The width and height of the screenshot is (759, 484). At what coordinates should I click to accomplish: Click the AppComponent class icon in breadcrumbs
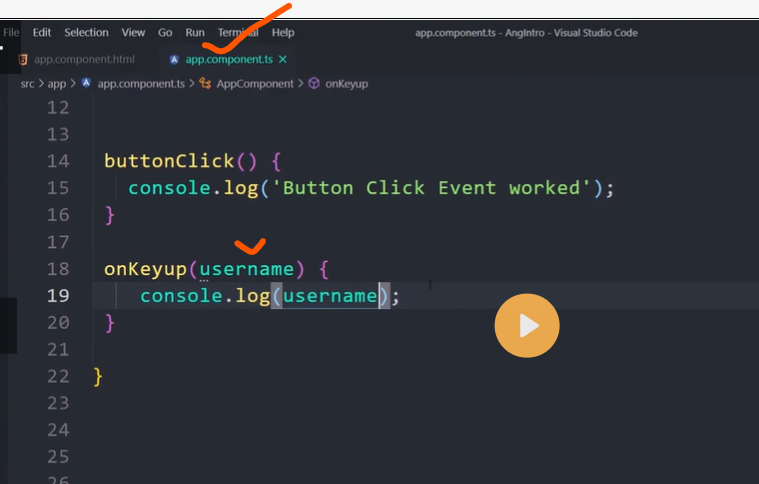coord(207,84)
